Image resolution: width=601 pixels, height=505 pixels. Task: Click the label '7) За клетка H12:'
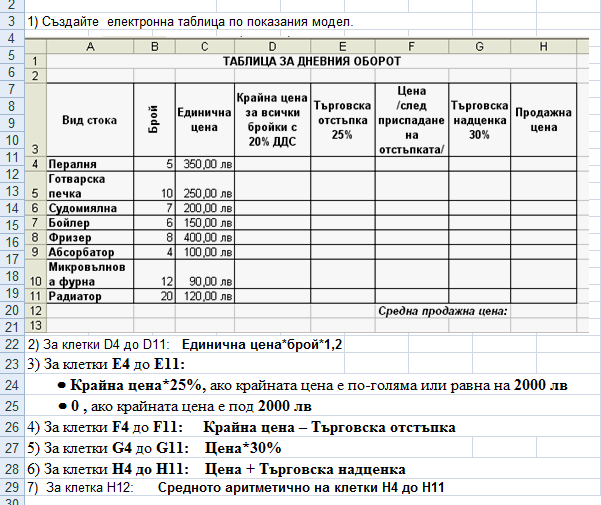tap(80, 487)
